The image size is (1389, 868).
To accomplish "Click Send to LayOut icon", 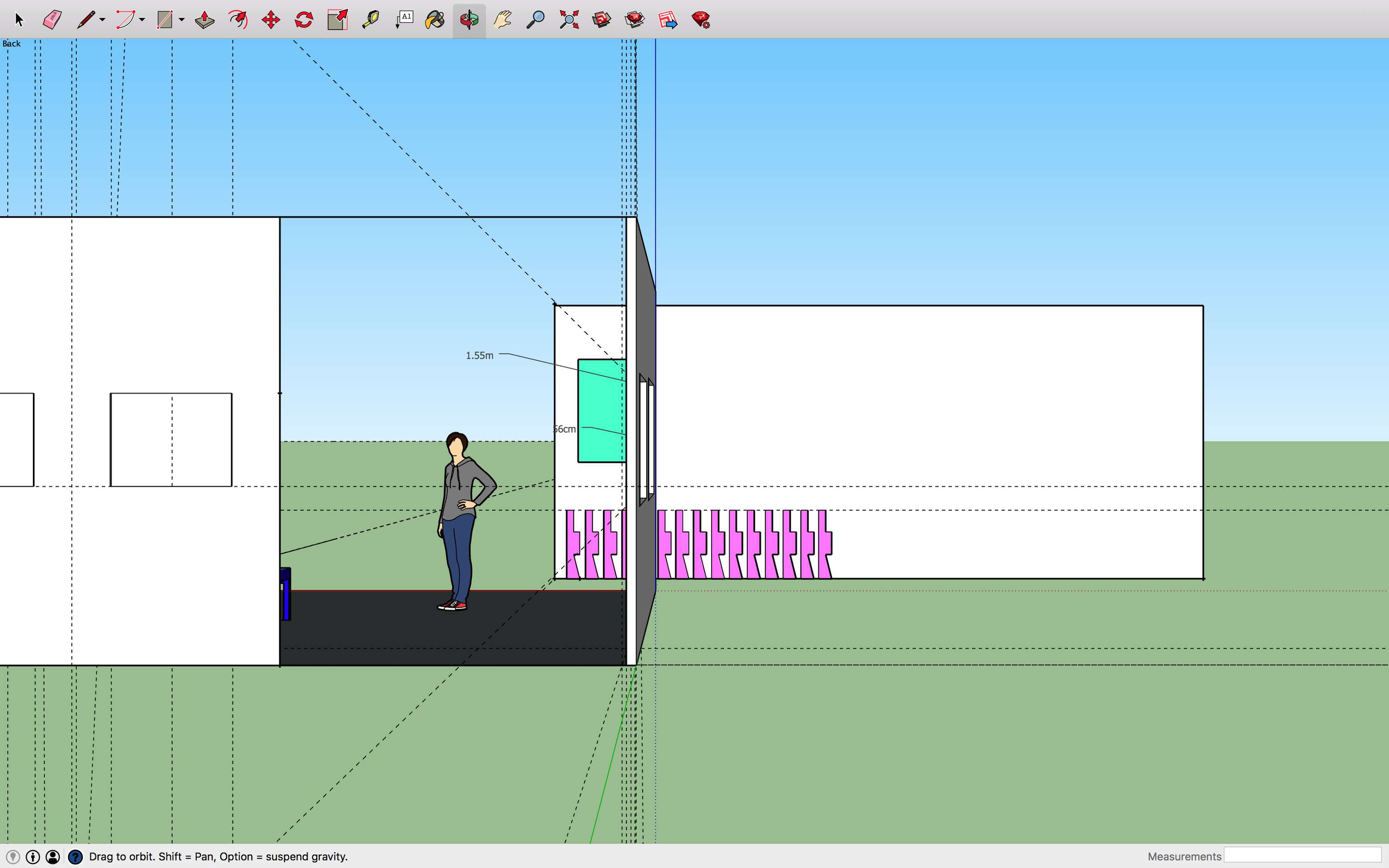I will pos(668,19).
